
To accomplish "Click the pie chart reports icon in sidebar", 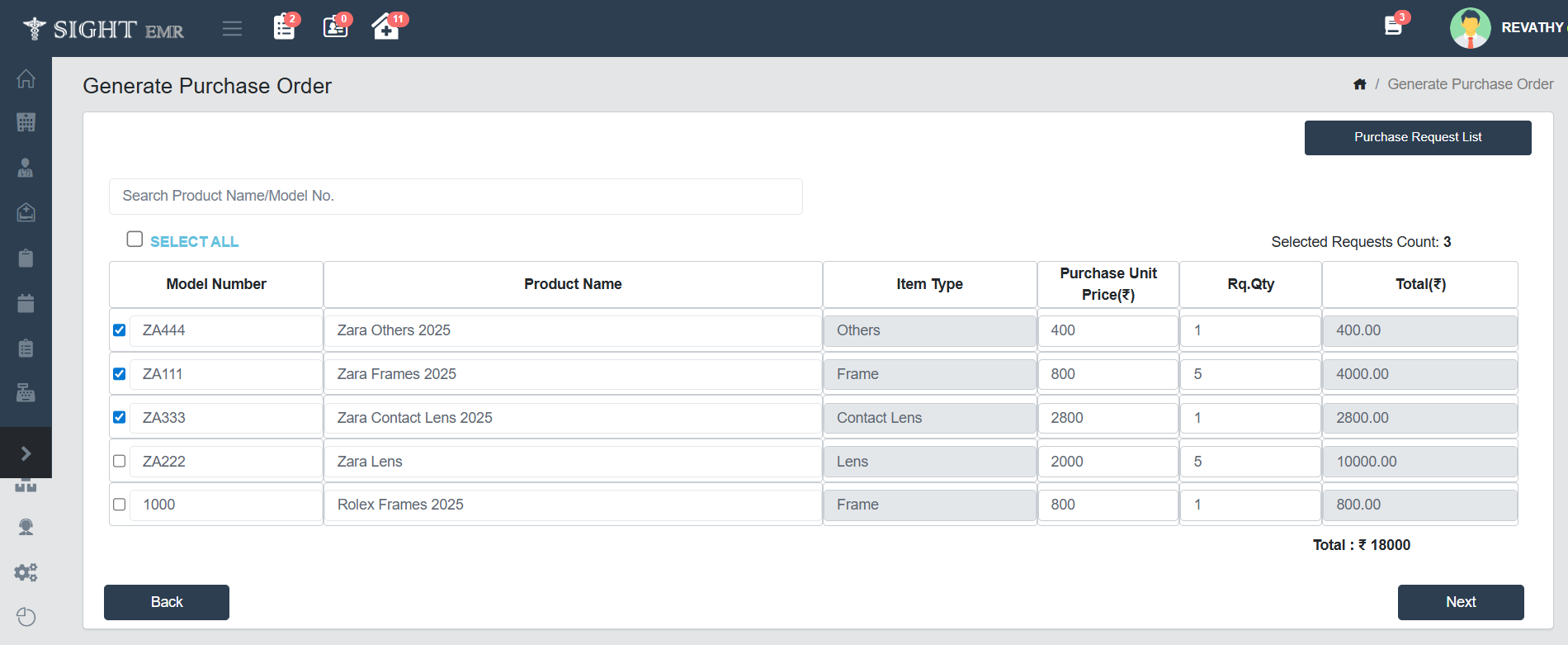I will (x=26, y=617).
